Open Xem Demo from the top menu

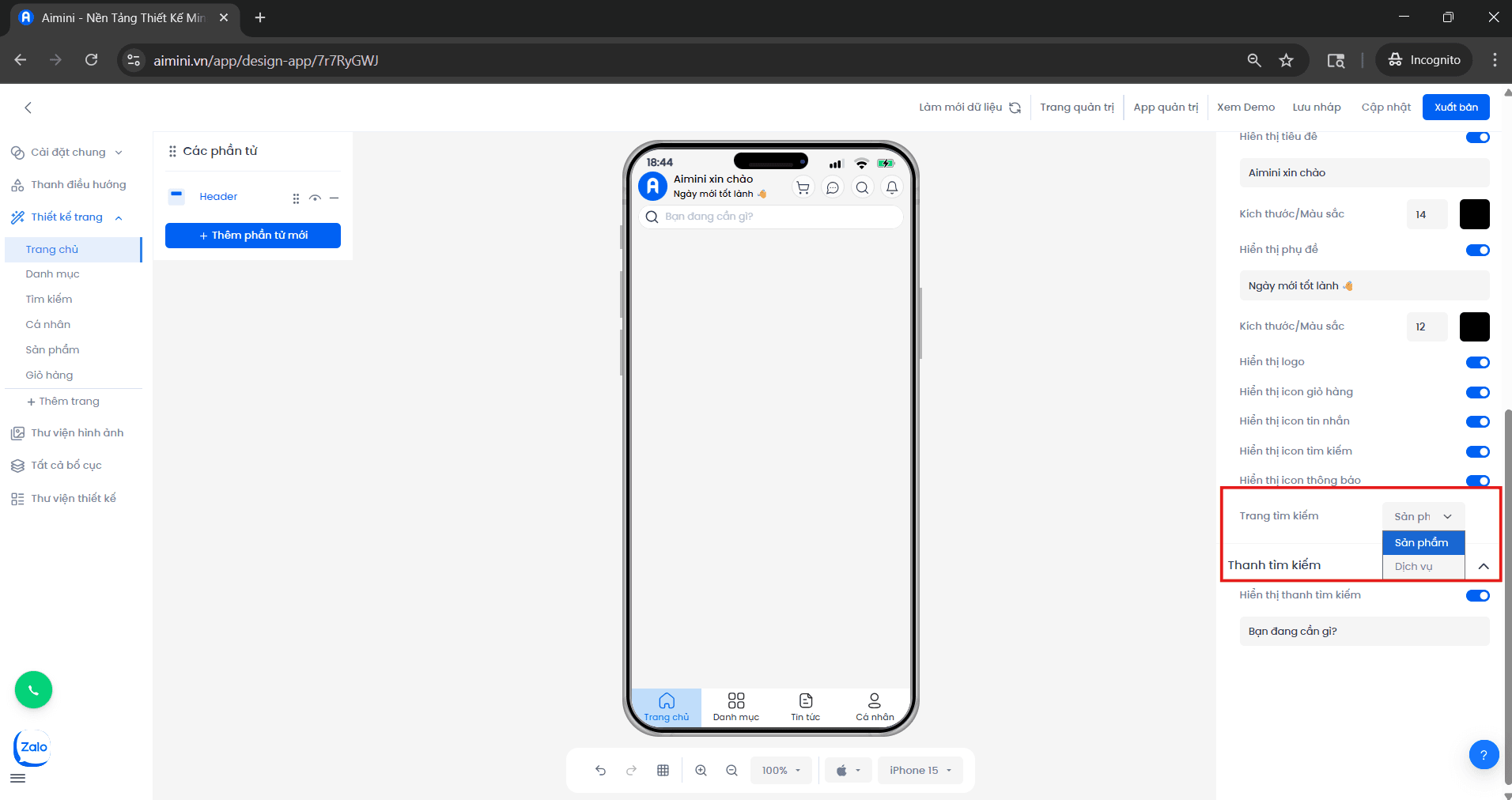(x=1246, y=107)
